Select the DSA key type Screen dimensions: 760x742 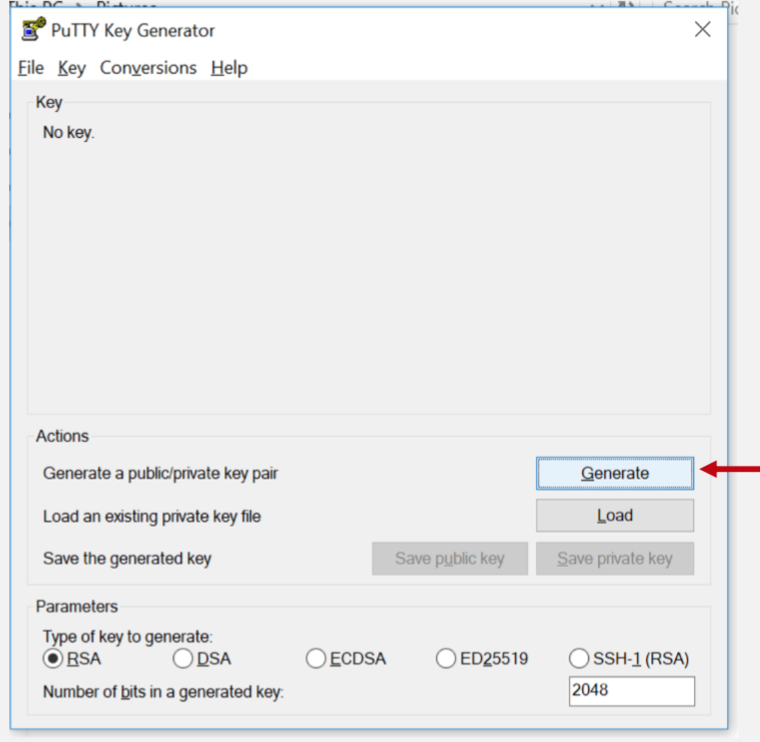click(x=183, y=659)
